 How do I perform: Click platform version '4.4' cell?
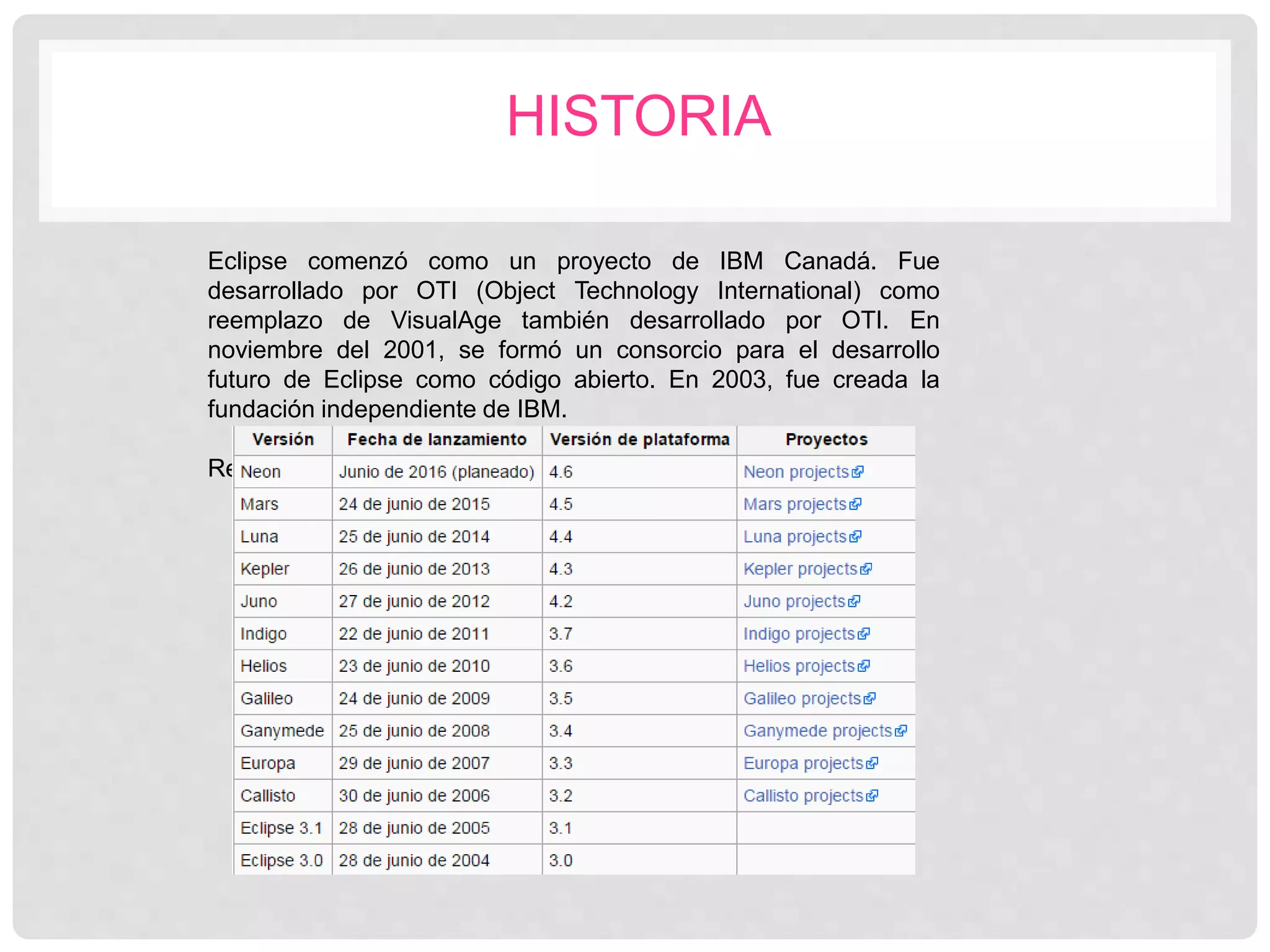pyautogui.click(x=639, y=537)
